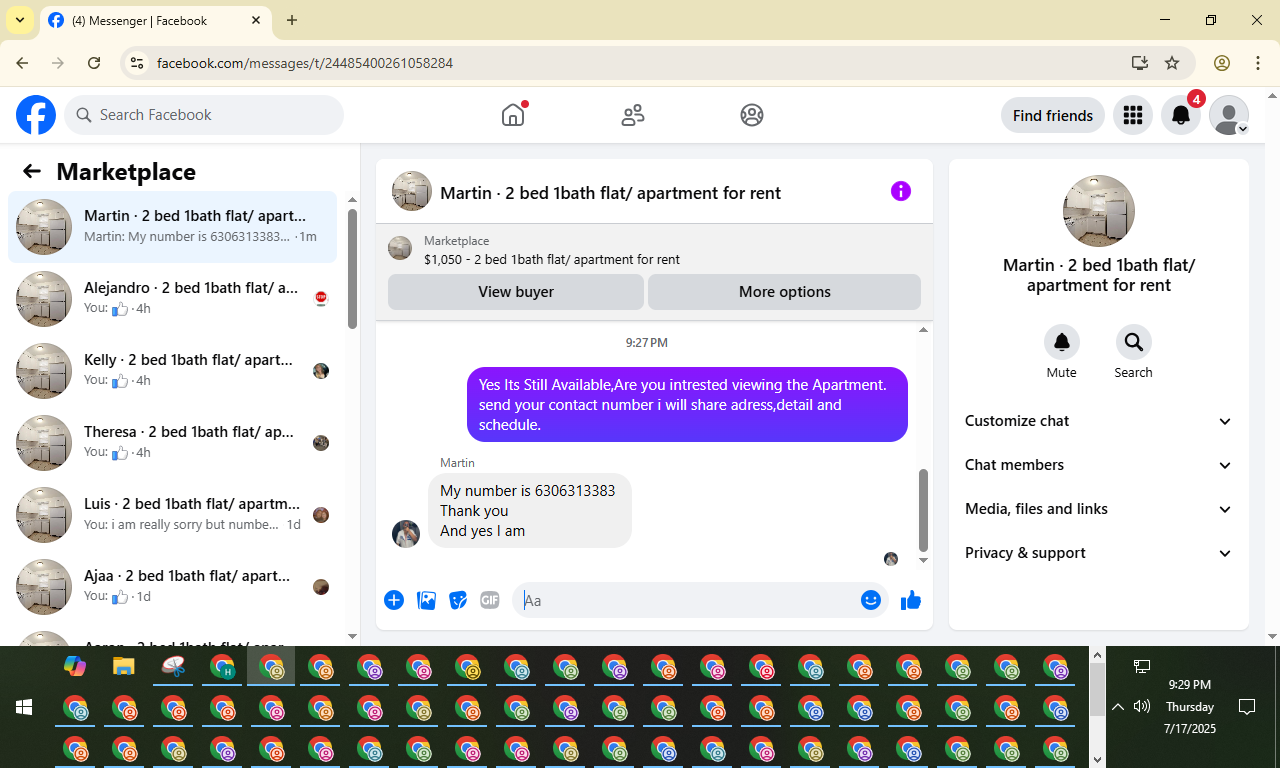Screen dimensions: 1280x768
Task: Click the Find friends button
Action: 1053,115
